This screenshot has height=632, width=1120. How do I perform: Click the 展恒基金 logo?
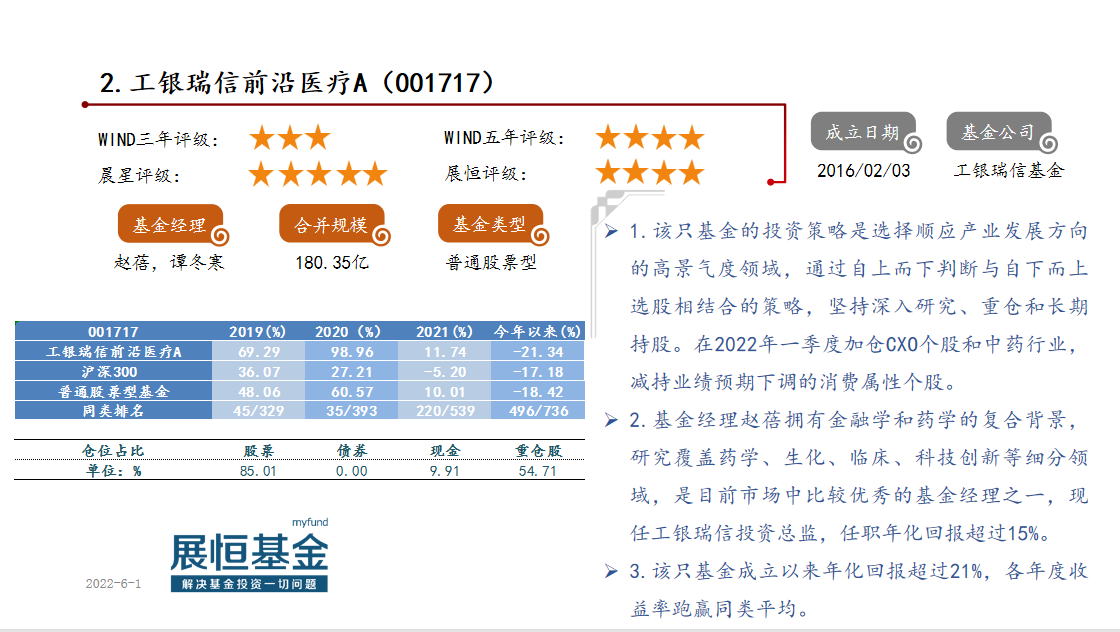click(249, 553)
